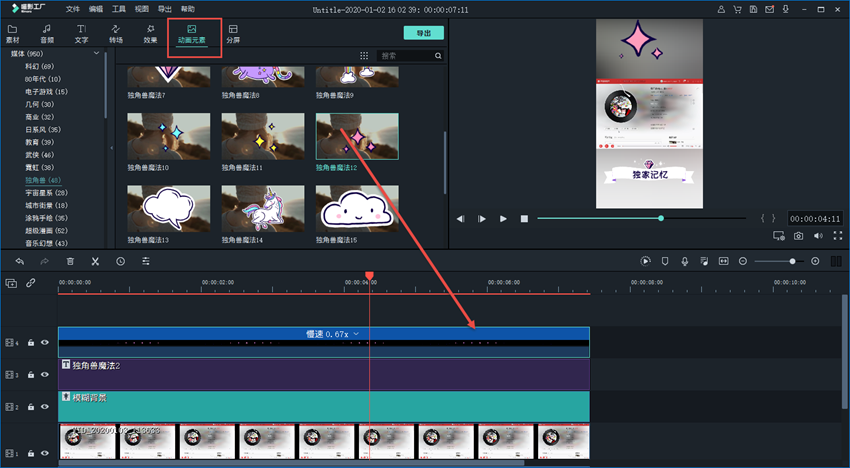Viewport: 850px width, 468px height.
Task: Play the preview video
Action: pyautogui.click(x=503, y=219)
